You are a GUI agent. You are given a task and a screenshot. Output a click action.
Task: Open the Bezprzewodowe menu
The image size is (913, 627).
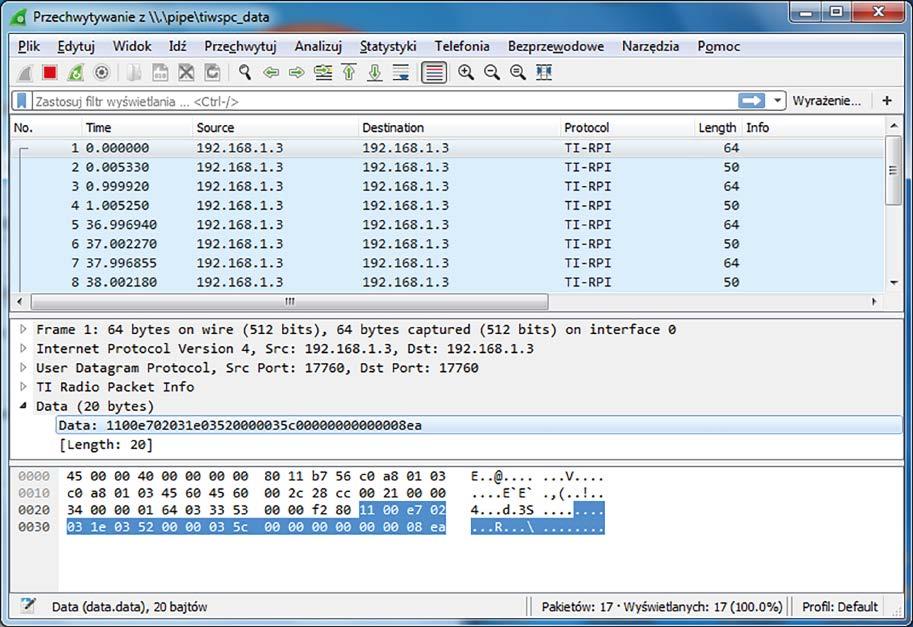pos(556,47)
